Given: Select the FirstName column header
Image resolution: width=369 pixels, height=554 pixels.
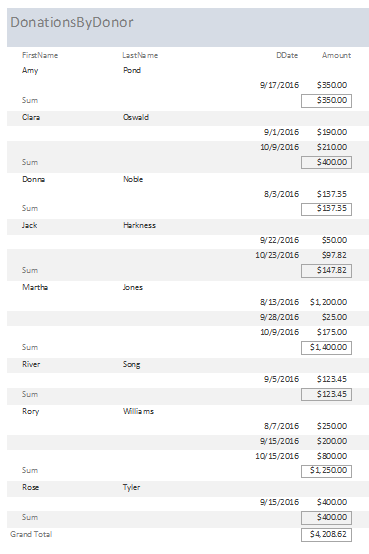Looking at the screenshot, I should 40,55.
